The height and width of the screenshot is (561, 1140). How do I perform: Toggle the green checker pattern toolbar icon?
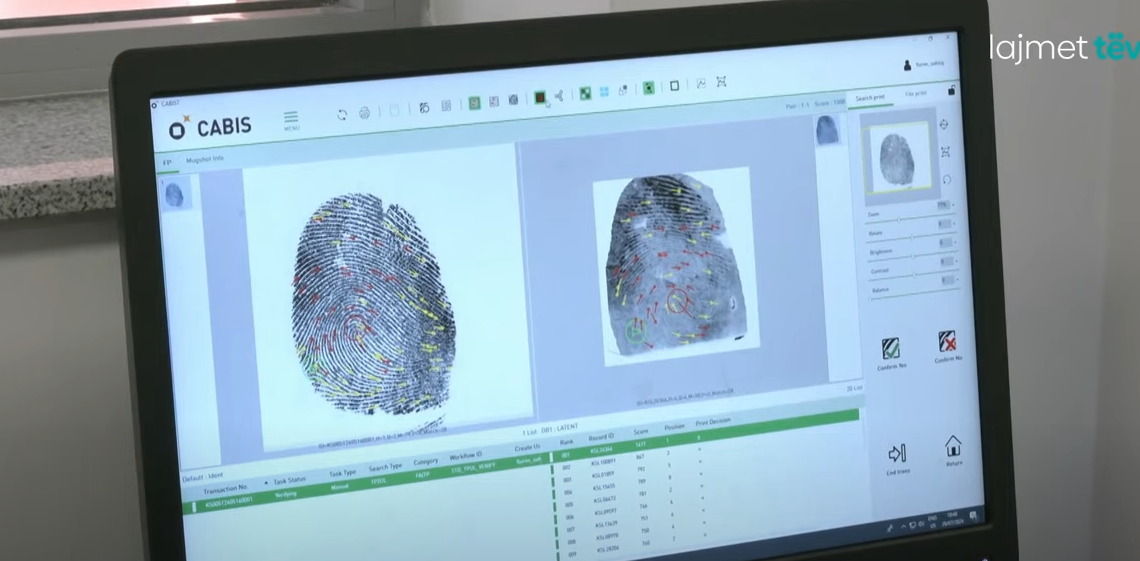585,93
